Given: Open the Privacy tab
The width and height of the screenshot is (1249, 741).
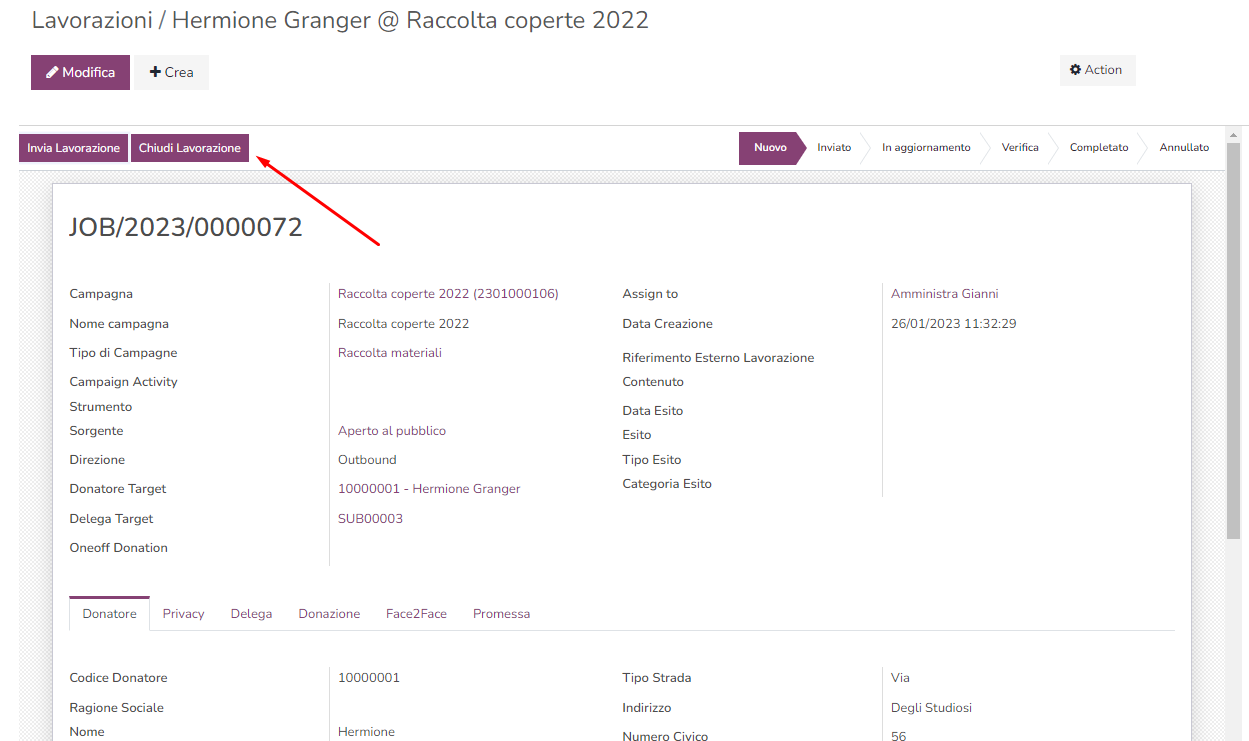Looking at the screenshot, I should tap(183, 614).
